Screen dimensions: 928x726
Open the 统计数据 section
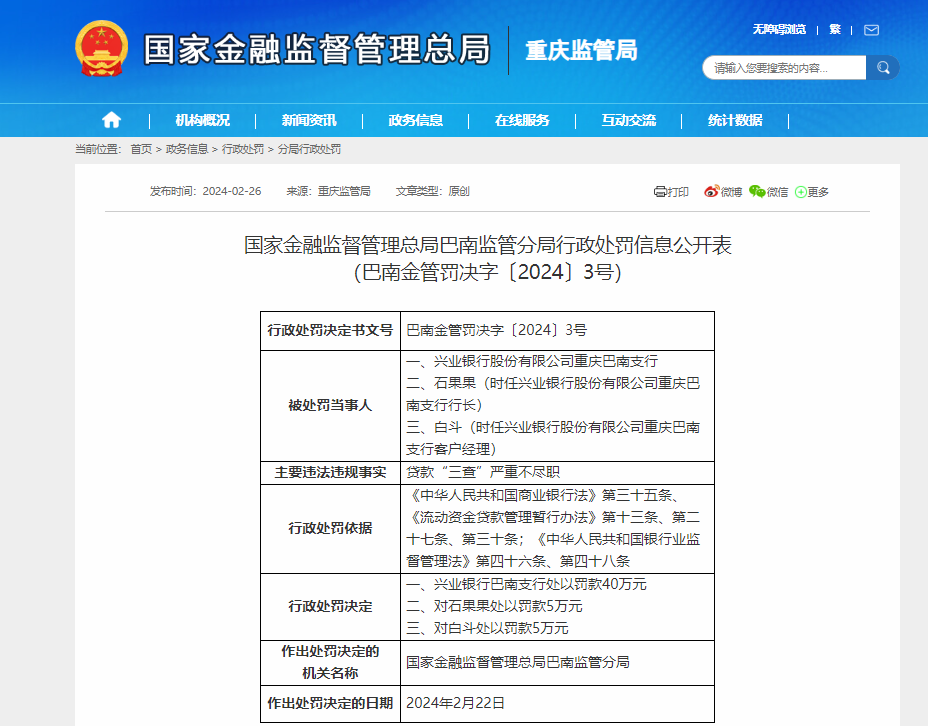[735, 120]
